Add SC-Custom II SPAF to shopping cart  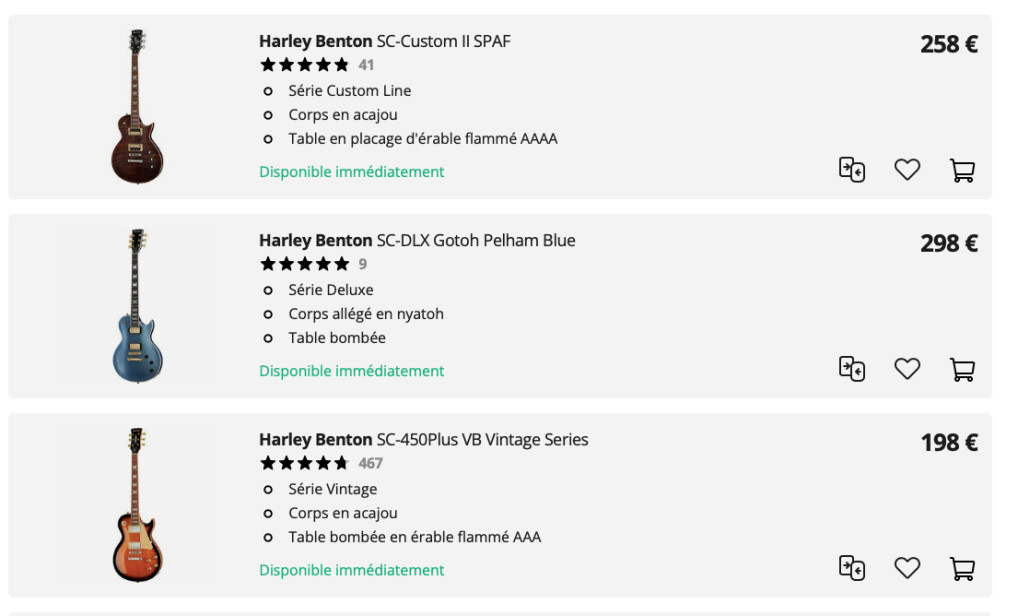[962, 170]
